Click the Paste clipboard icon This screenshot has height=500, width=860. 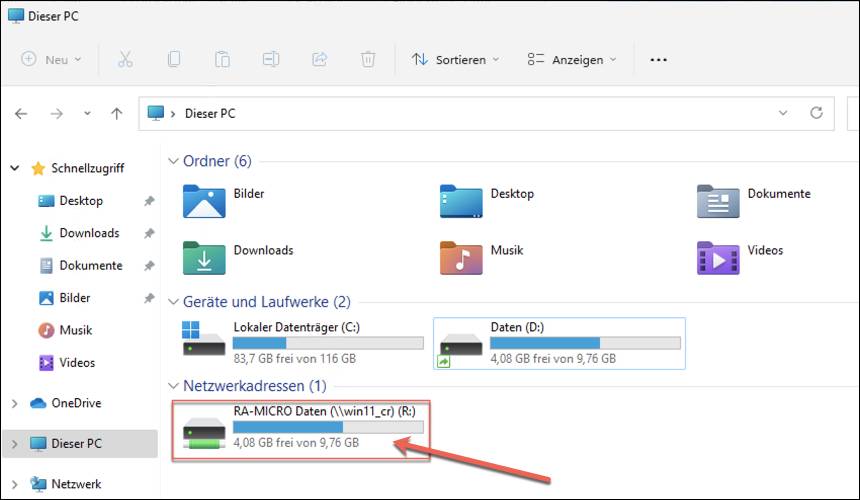coord(222,59)
